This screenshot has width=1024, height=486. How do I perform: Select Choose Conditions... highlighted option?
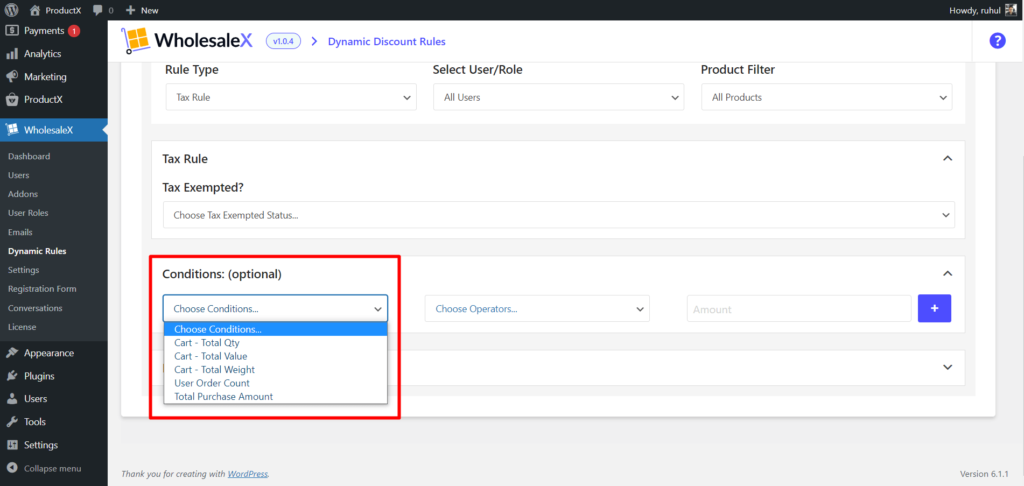(x=275, y=329)
